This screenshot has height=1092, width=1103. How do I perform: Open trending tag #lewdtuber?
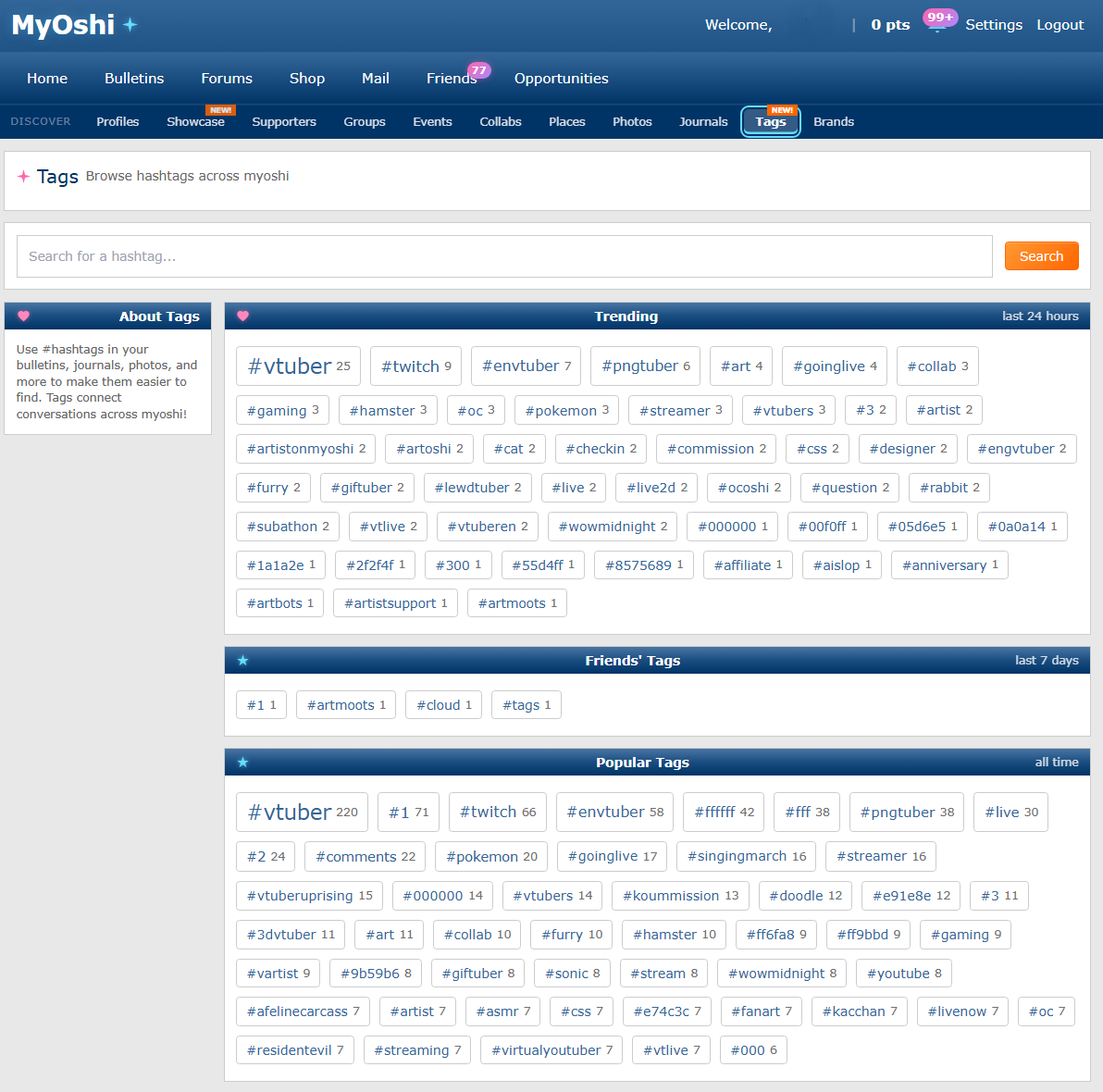[x=477, y=488]
